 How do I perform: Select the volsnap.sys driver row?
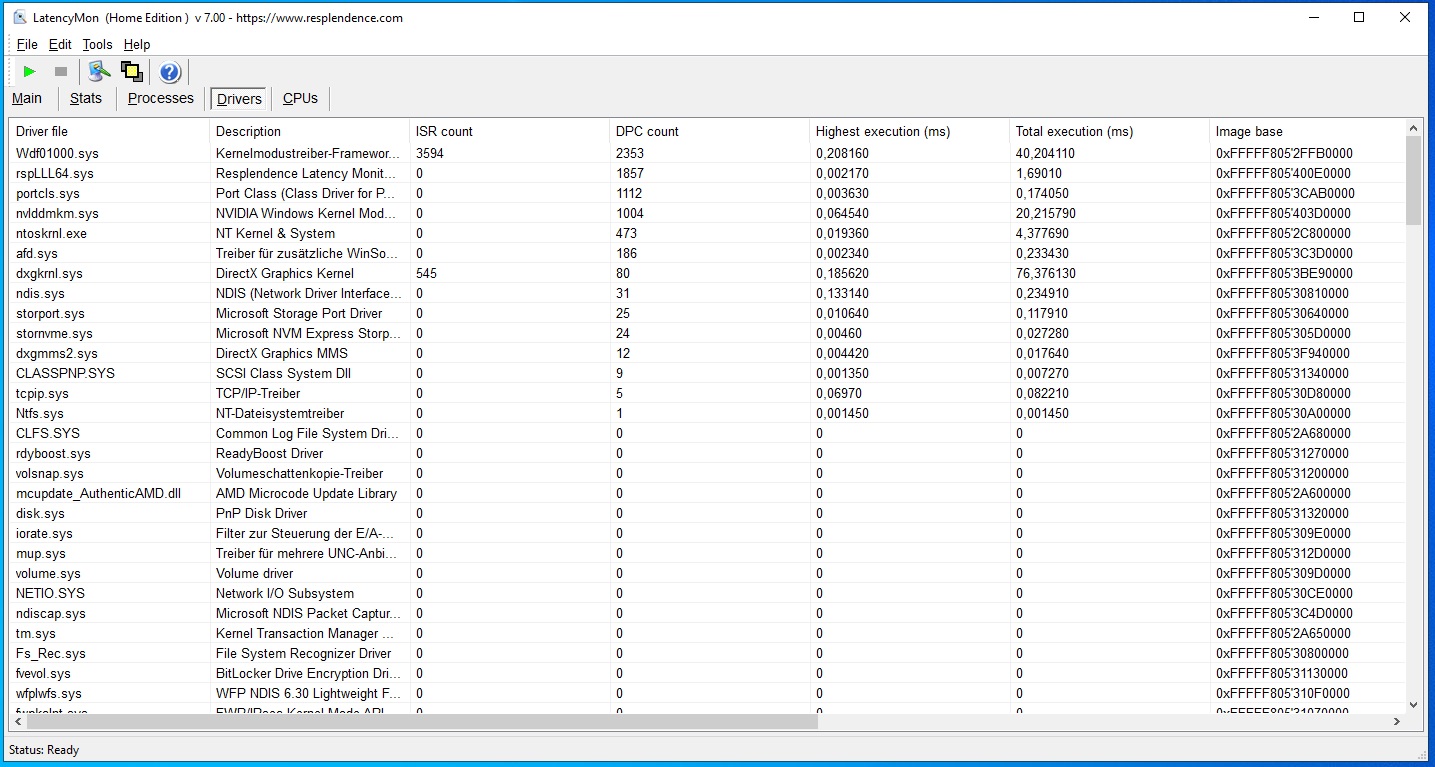point(707,473)
